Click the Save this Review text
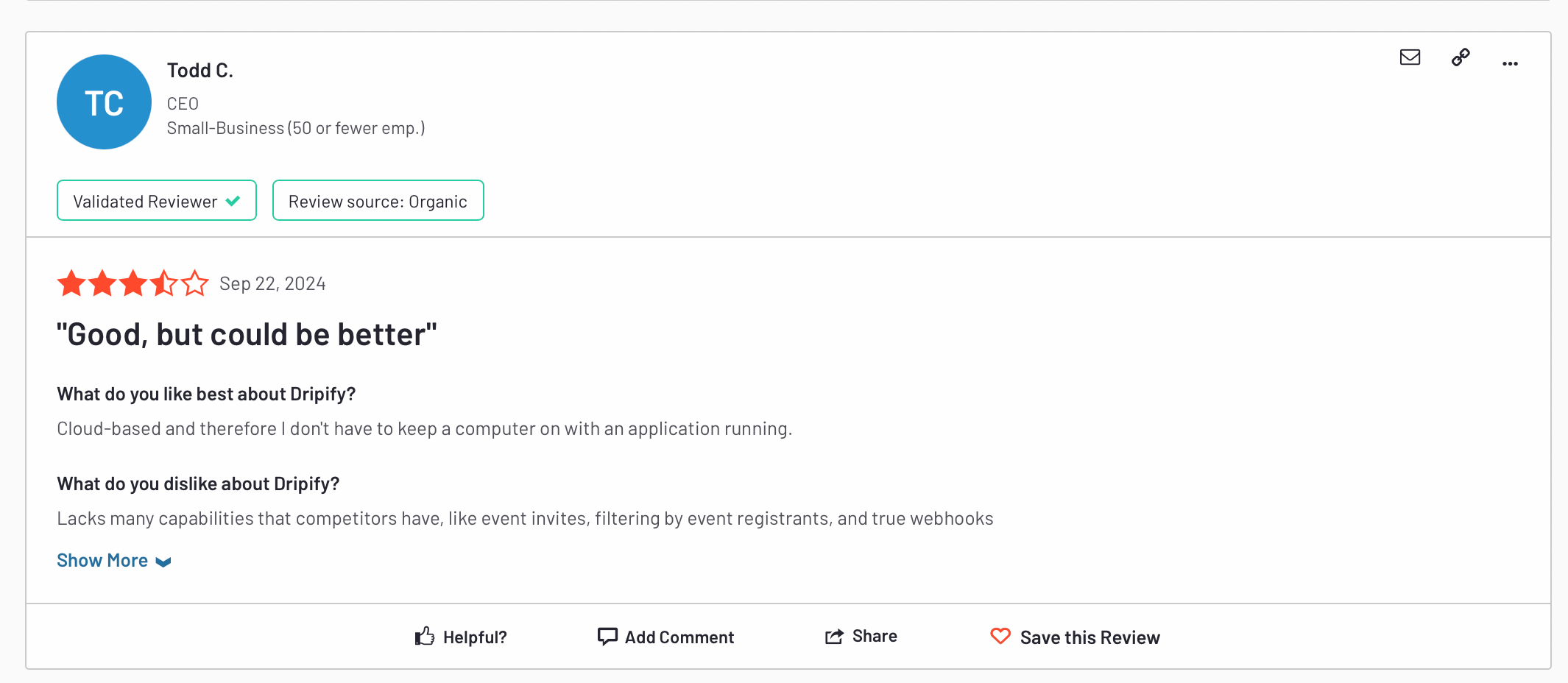Image resolution: width=1568 pixels, height=683 pixels. (x=1090, y=637)
